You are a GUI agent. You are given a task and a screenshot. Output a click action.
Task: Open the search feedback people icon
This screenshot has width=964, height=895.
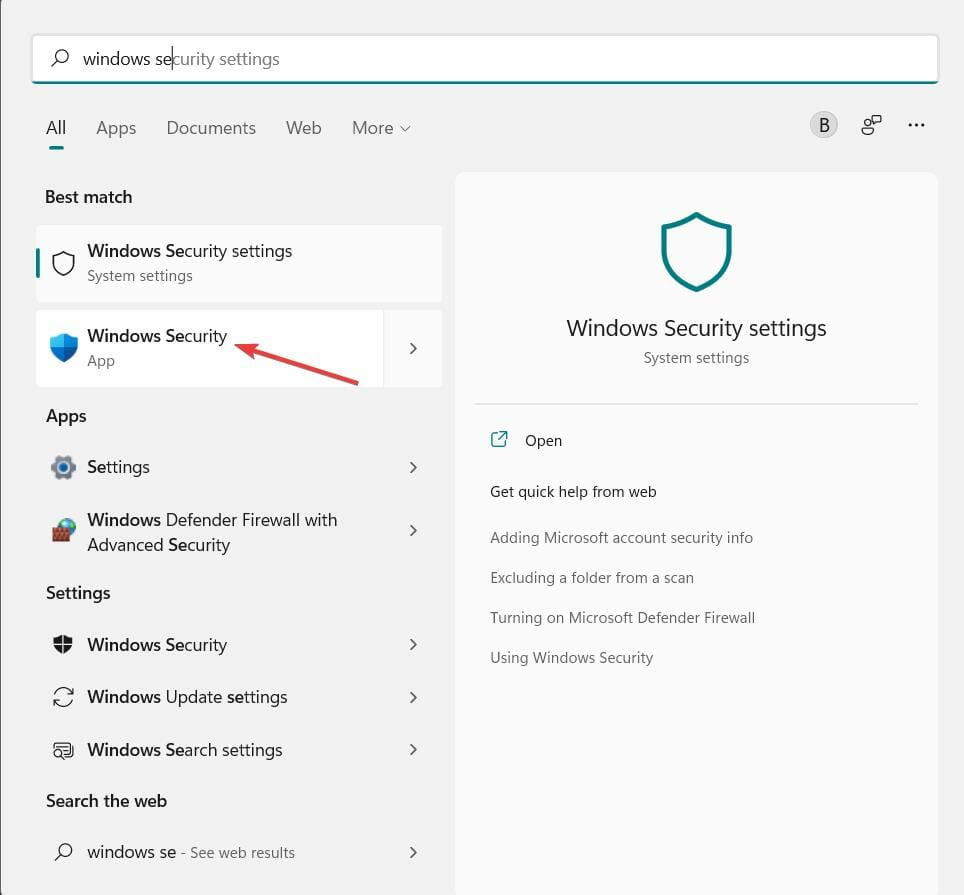pos(871,125)
